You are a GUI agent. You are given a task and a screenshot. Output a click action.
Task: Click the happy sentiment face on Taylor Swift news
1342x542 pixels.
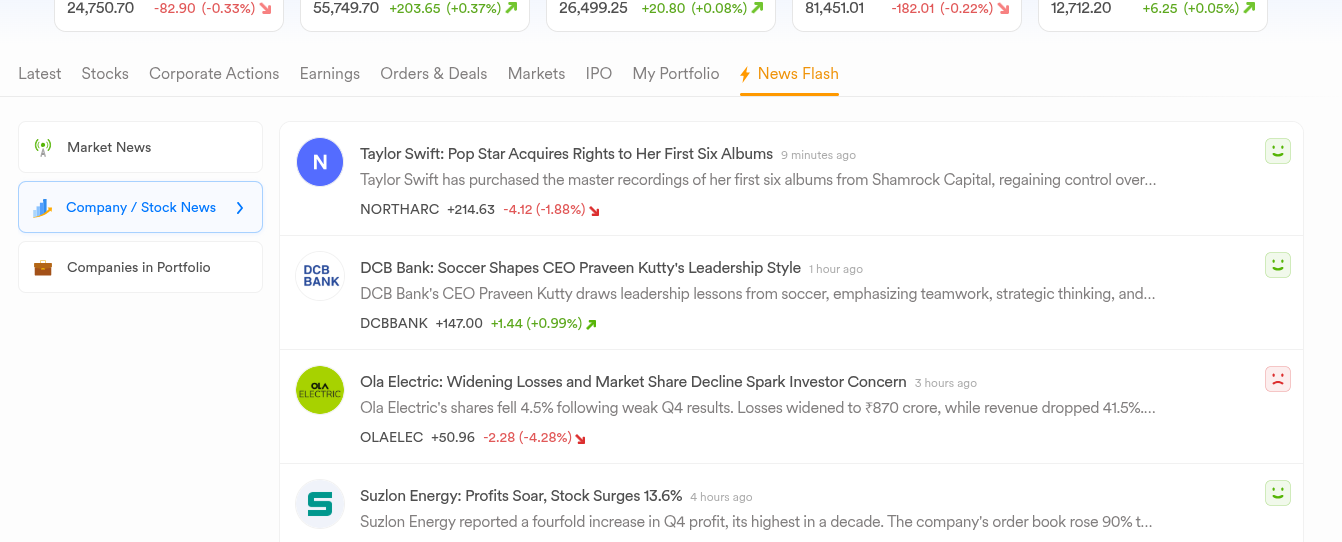(x=1277, y=151)
